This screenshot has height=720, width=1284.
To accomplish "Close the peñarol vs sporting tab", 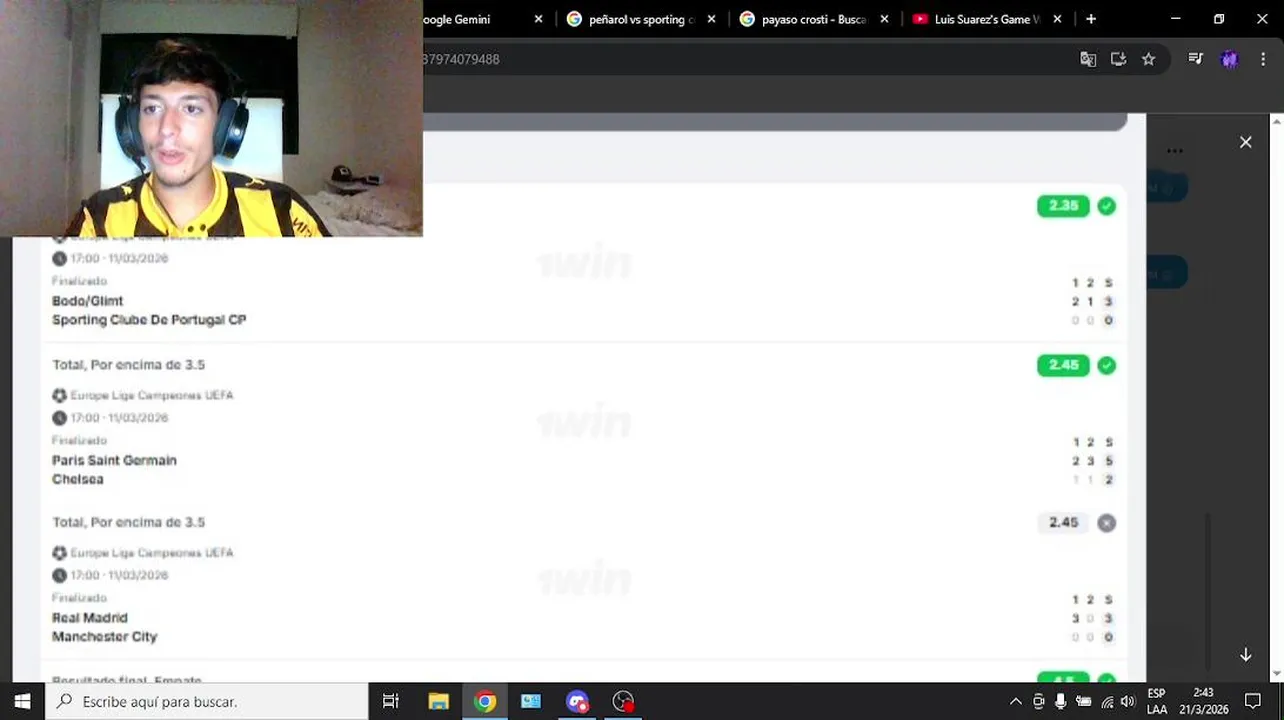I will [711, 19].
